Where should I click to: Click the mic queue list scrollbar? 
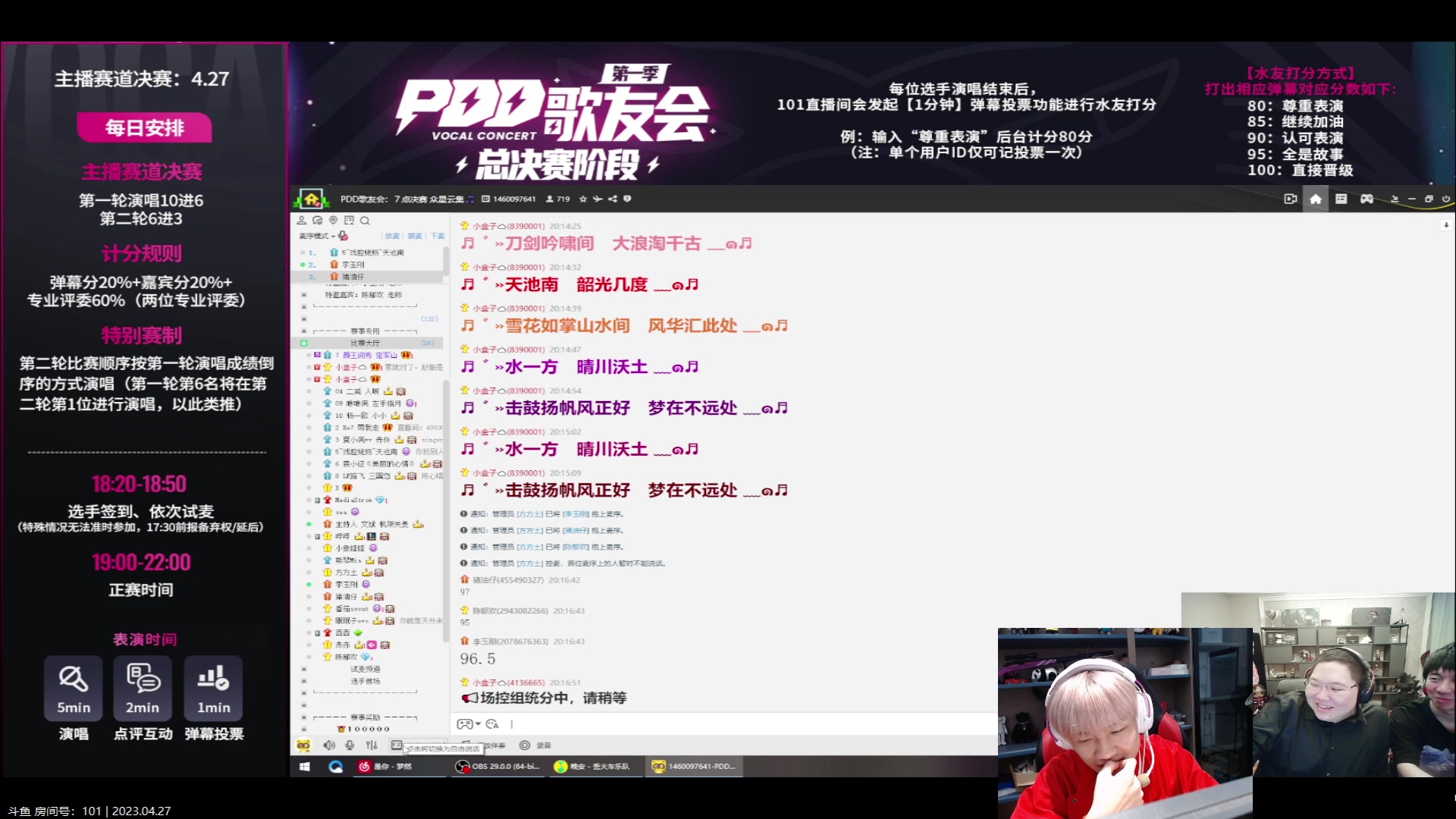coord(445,260)
